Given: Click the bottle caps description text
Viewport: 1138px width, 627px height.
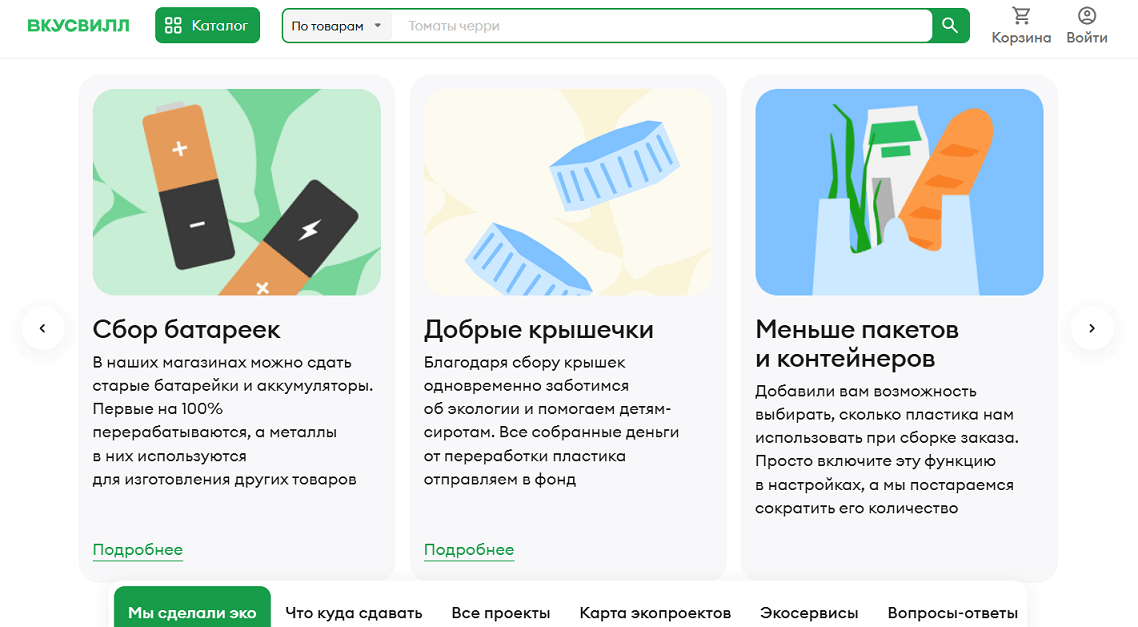Looking at the screenshot, I should [x=552, y=421].
